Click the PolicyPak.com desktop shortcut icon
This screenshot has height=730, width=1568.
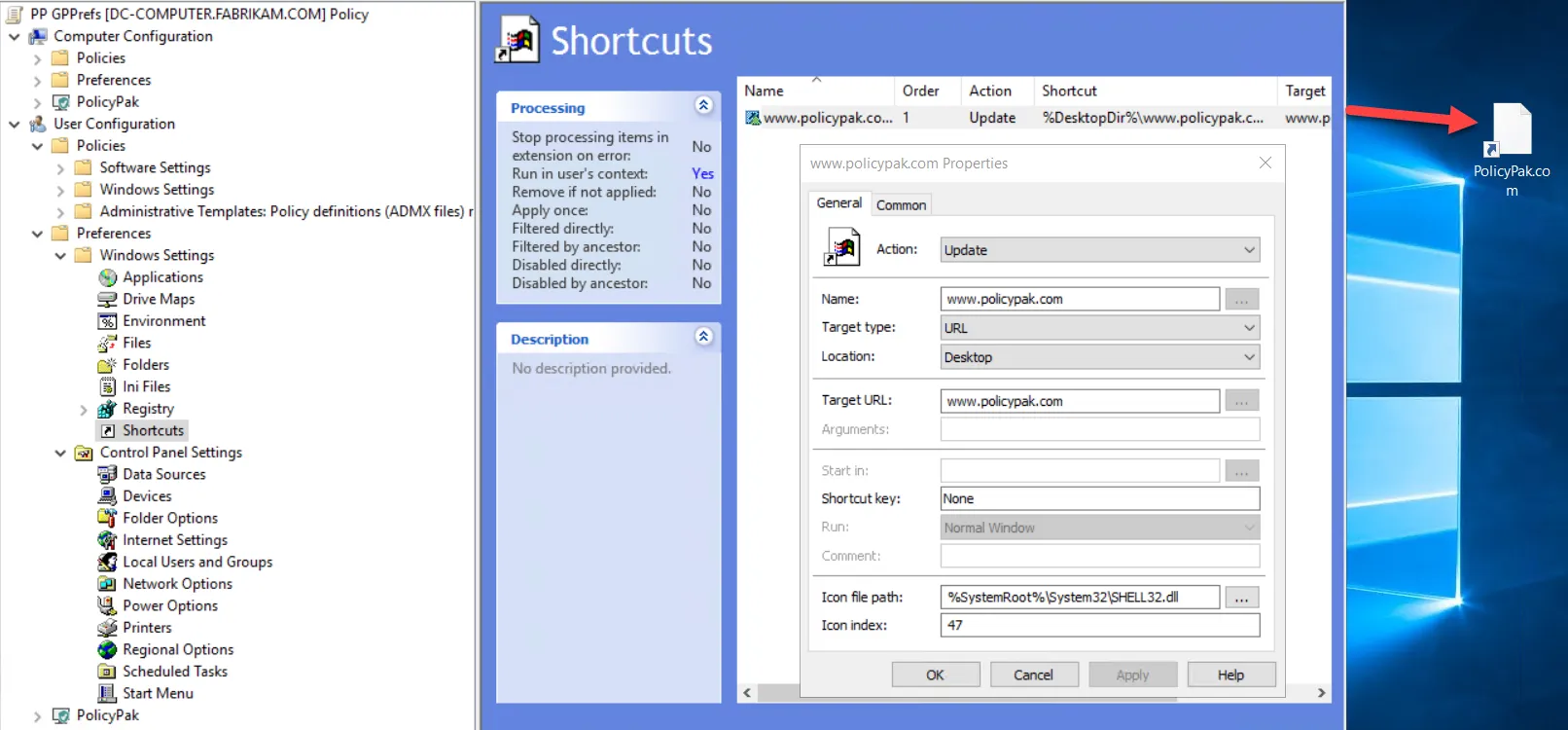(x=1509, y=129)
